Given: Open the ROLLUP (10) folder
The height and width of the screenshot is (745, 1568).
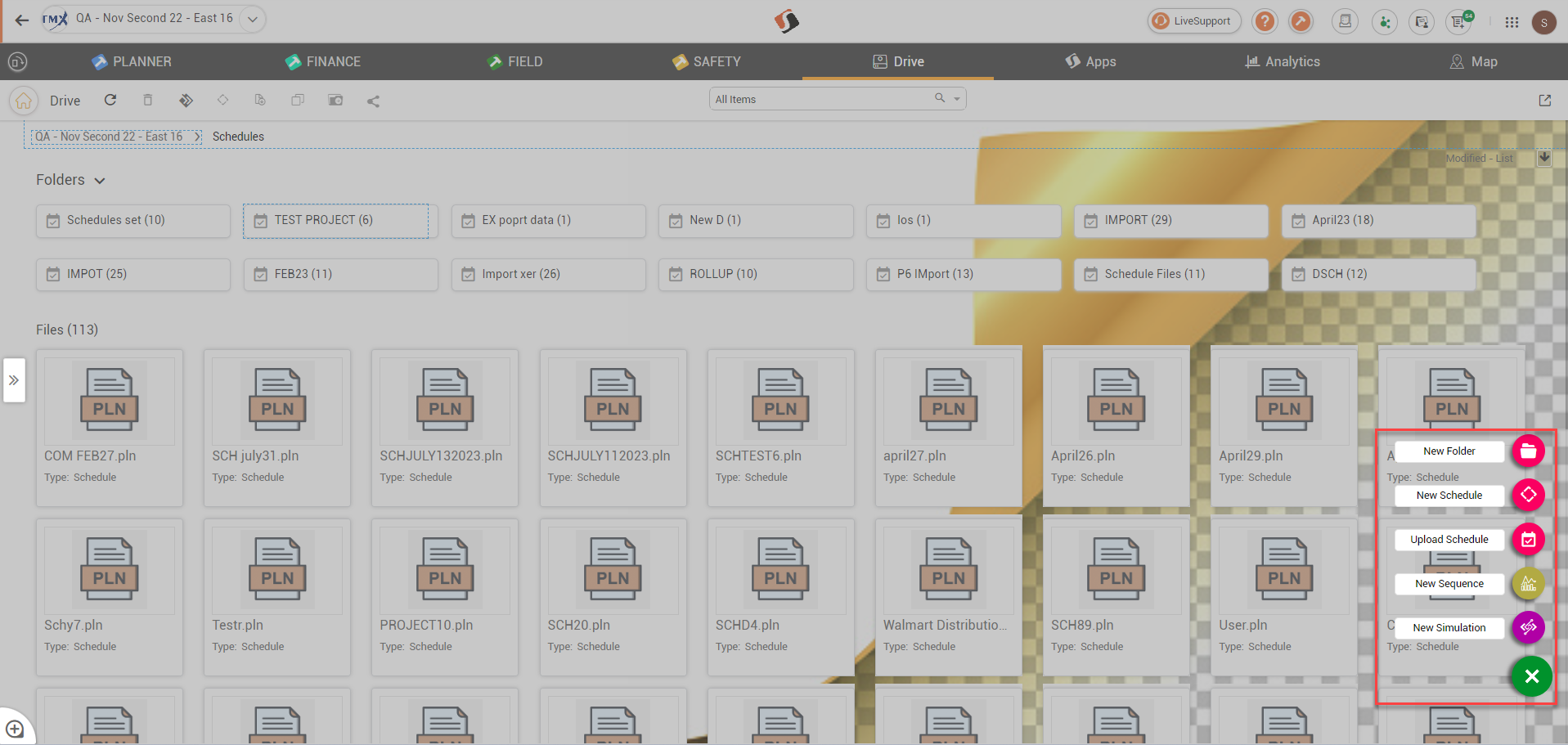Looking at the screenshot, I should (x=755, y=275).
